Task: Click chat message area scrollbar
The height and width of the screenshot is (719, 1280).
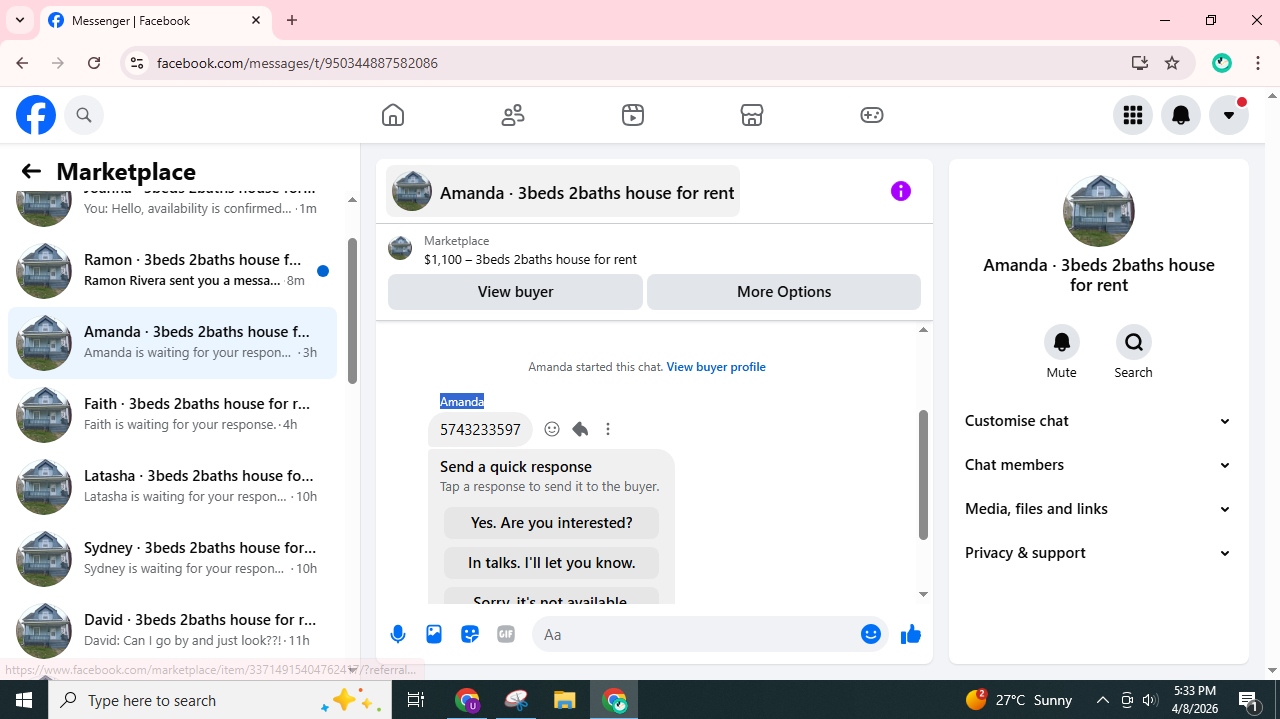Action: (923, 474)
